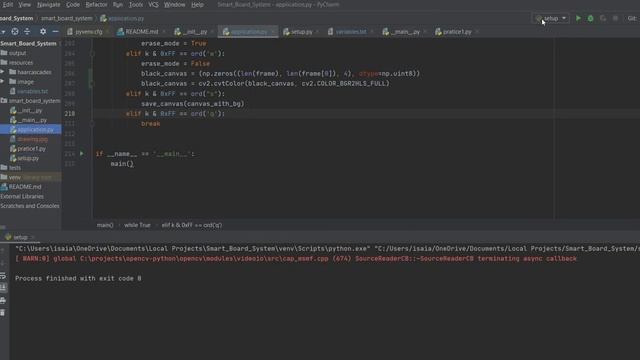The height and width of the screenshot is (360, 640).
Task: Open the Code menu
Action: pyautogui.click(x=73, y=5)
